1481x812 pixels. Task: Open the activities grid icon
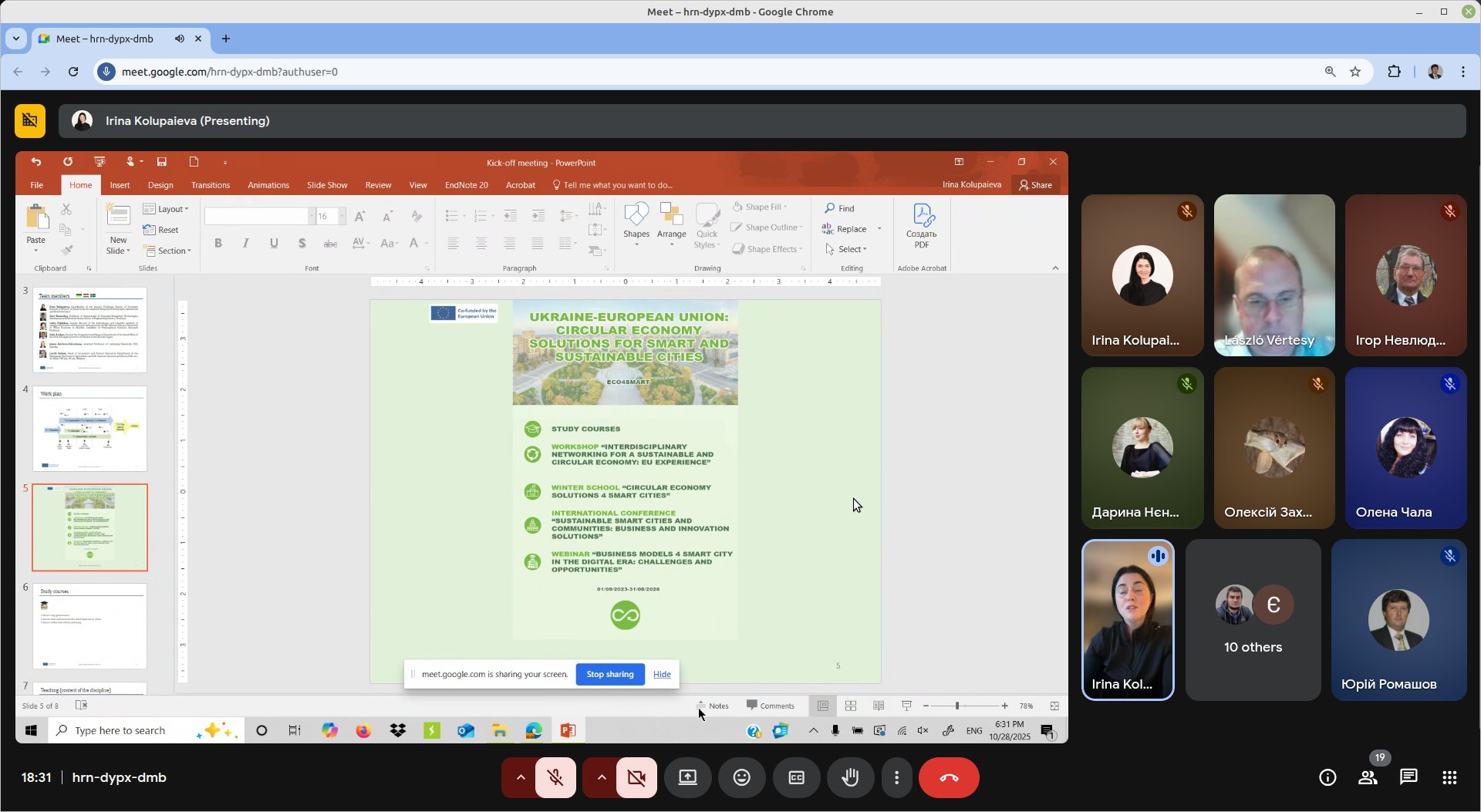1449,777
